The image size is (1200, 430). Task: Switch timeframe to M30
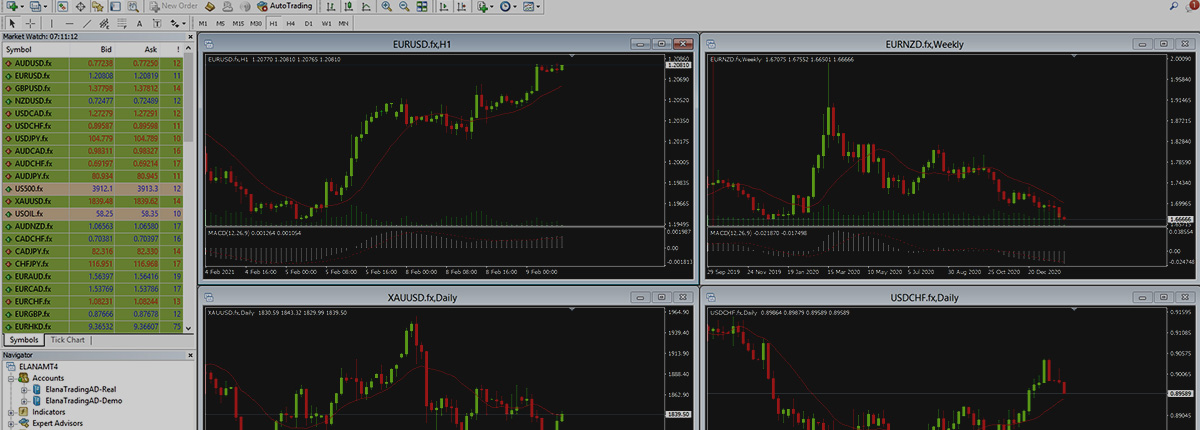[257, 23]
